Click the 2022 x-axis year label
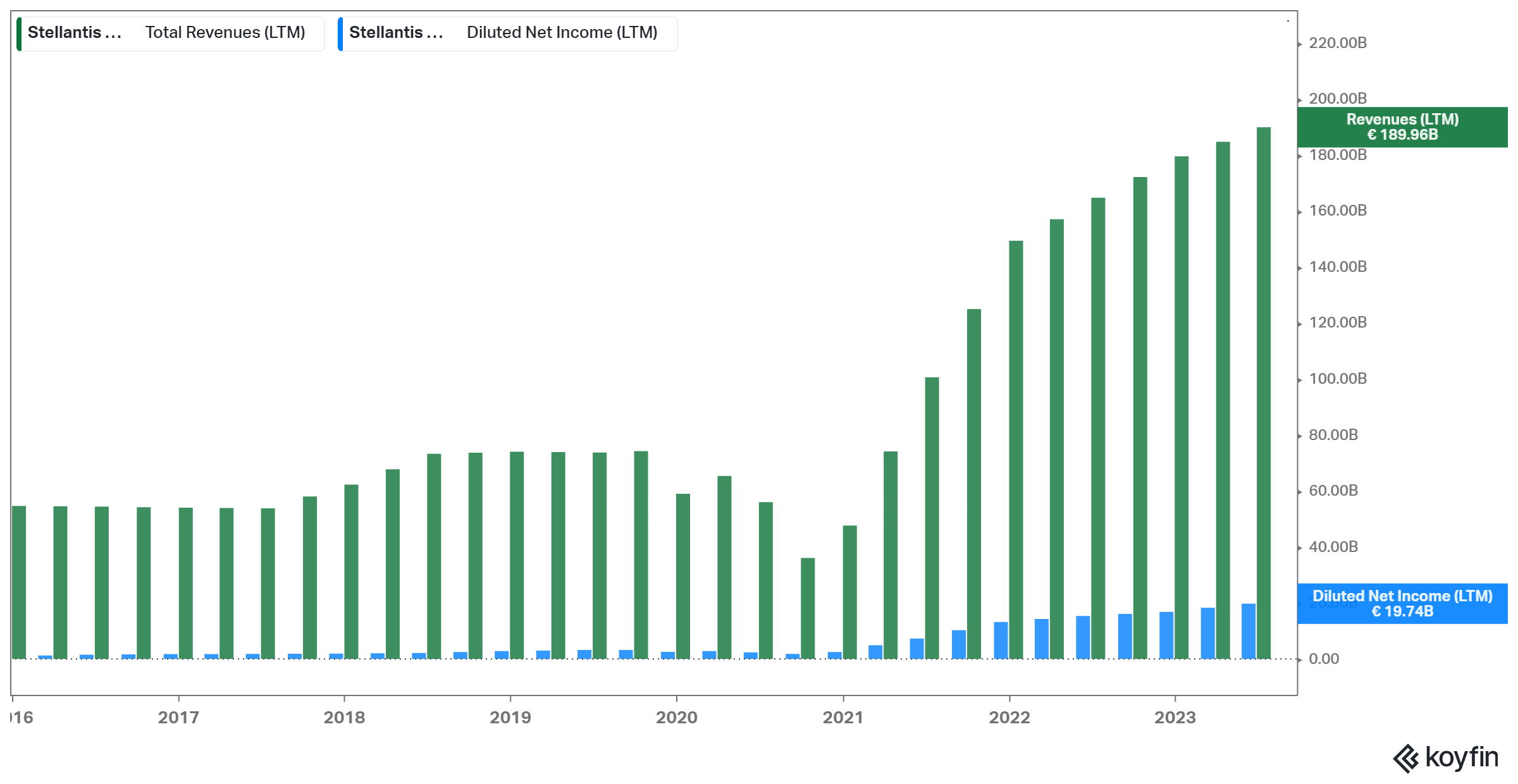Image resolution: width=1518 pixels, height=784 pixels. point(1009,718)
